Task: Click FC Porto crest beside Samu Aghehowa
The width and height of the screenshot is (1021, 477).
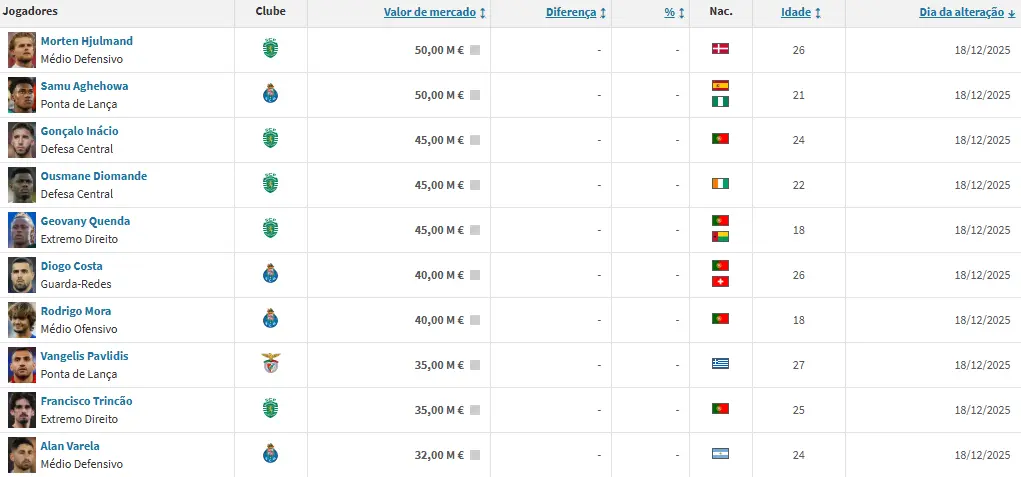Action: coord(270,93)
